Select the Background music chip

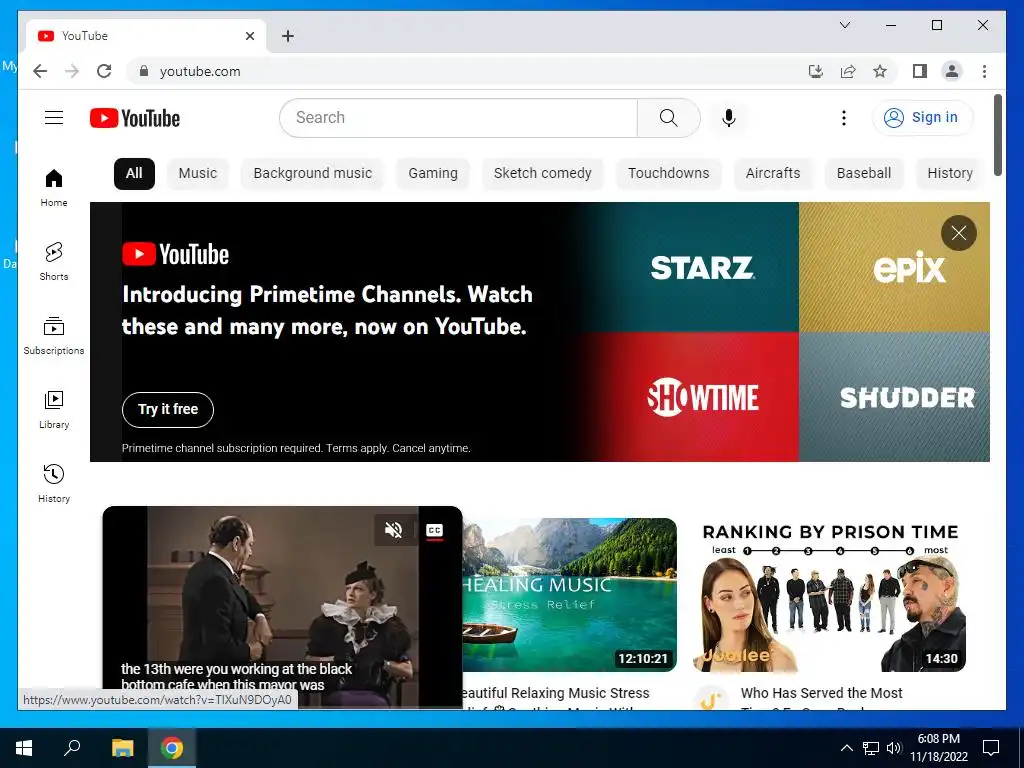pos(312,173)
